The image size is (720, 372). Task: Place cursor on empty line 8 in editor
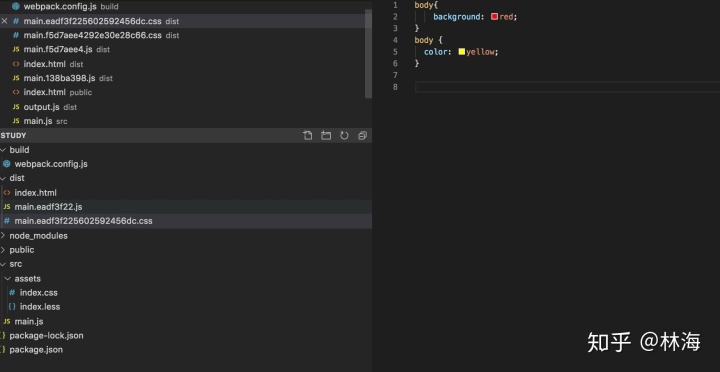pos(567,87)
